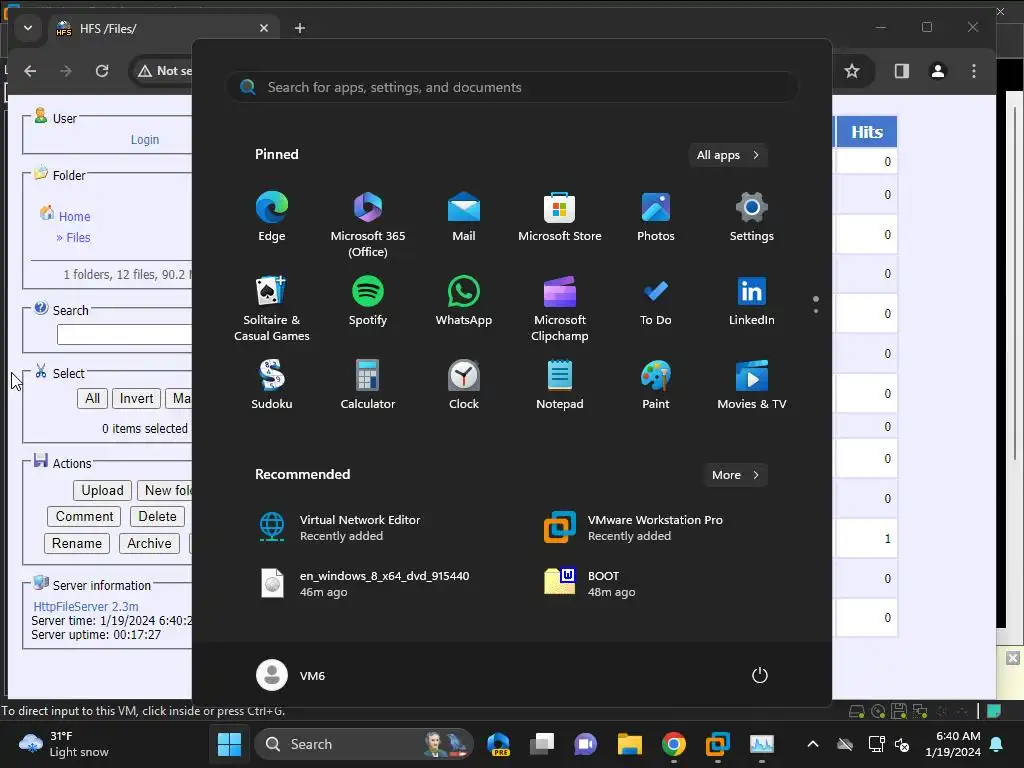Open Task View on taskbar

click(x=542, y=744)
